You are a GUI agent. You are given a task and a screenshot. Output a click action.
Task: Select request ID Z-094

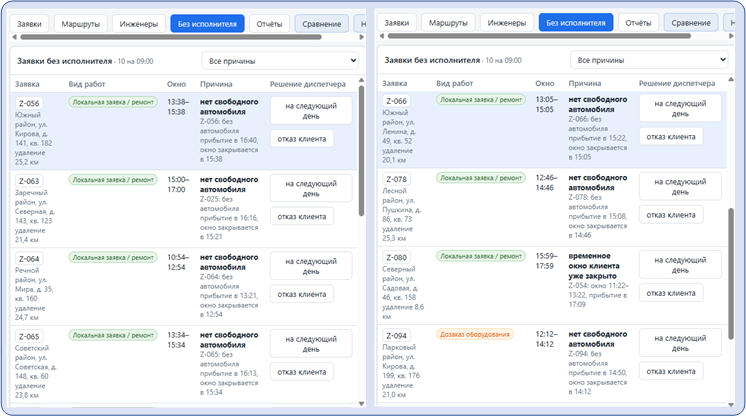(x=396, y=336)
